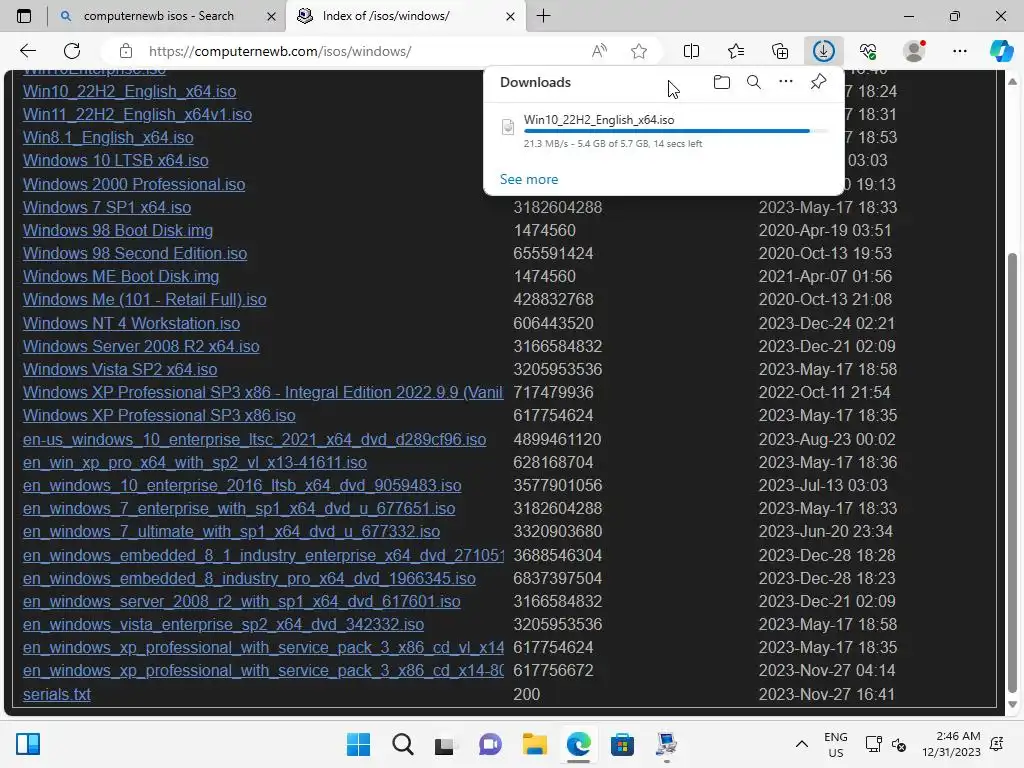Image resolution: width=1024 pixels, height=768 pixels.
Task: Open en_win_xp_pro_x64_with_sp2_vl link
Action: [x=195, y=462]
